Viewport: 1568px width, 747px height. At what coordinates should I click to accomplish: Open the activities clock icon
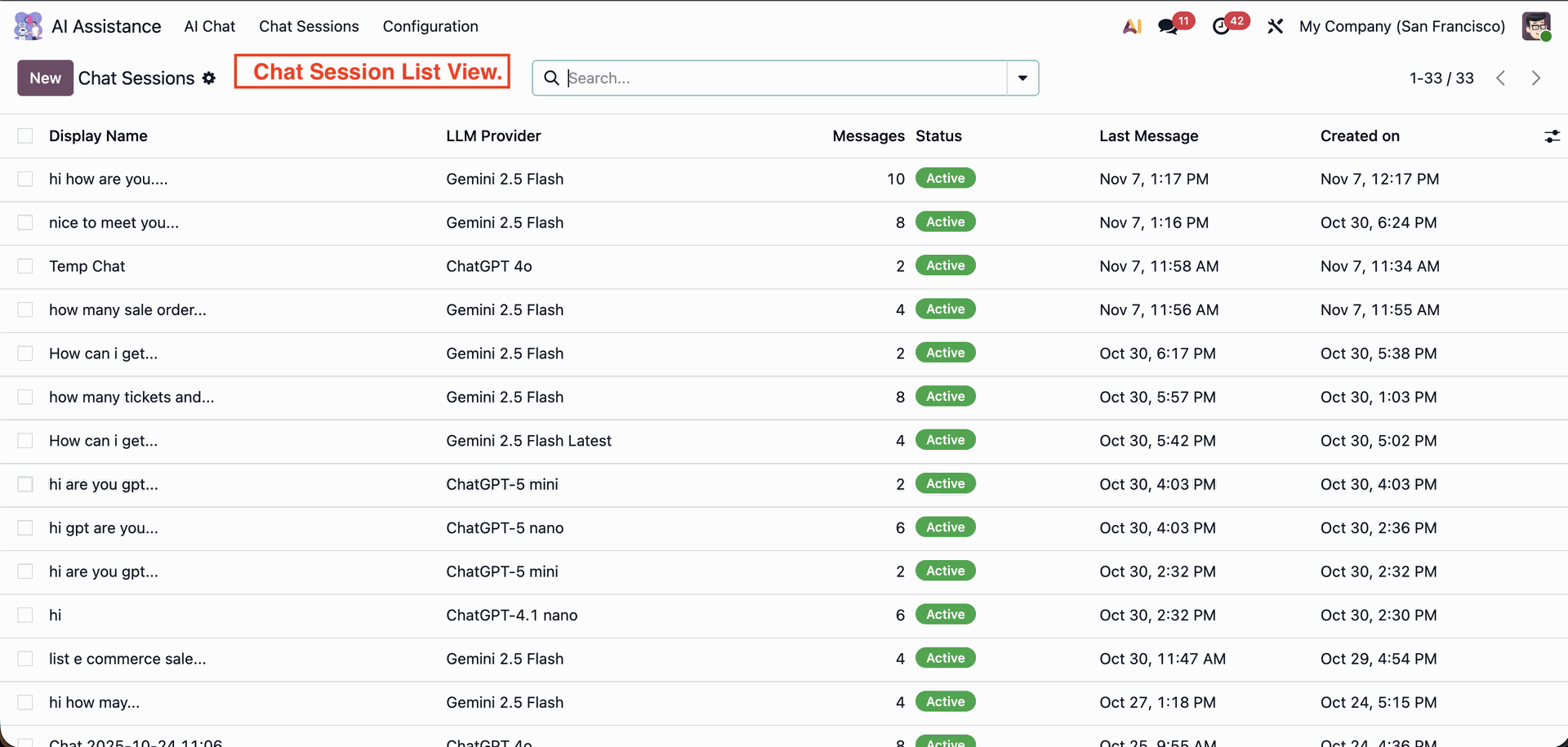1221,26
